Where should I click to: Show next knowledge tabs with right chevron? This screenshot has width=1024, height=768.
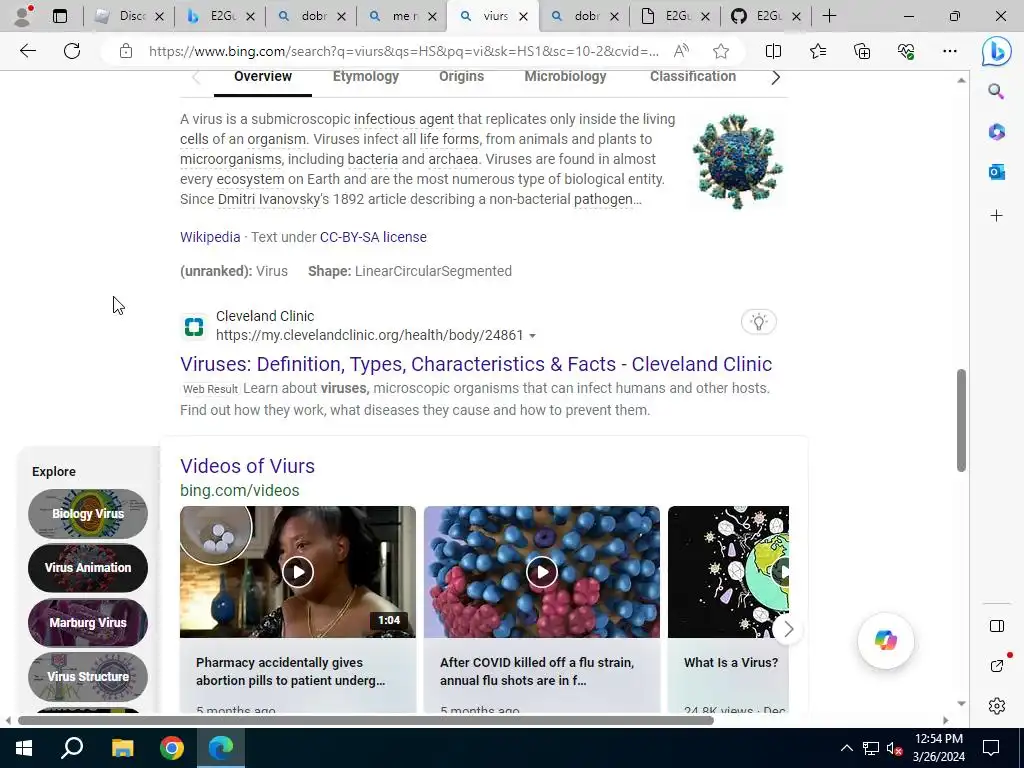pyautogui.click(x=775, y=78)
